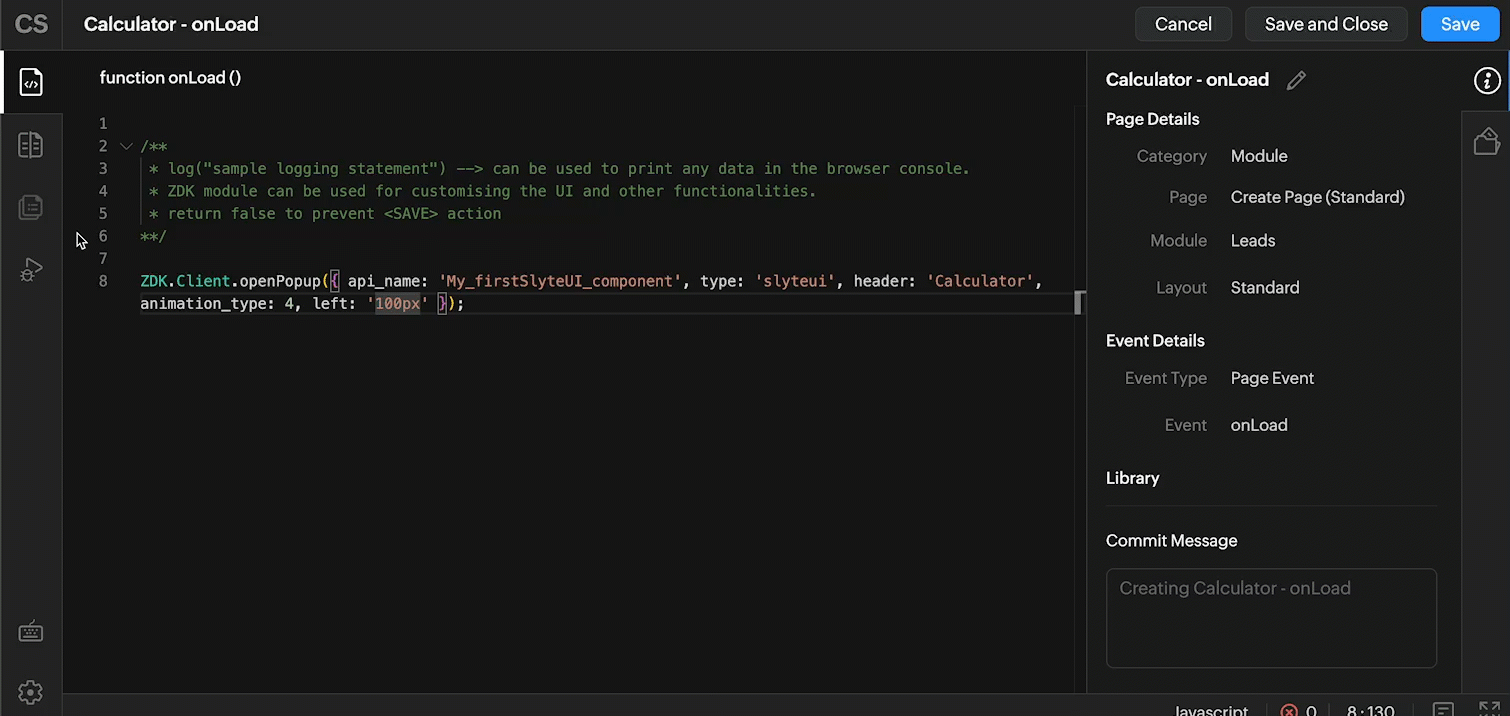The height and width of the screenshot is (716, 1510).
Task: Click the Javascript language label in status bar
Action: 1211,710
